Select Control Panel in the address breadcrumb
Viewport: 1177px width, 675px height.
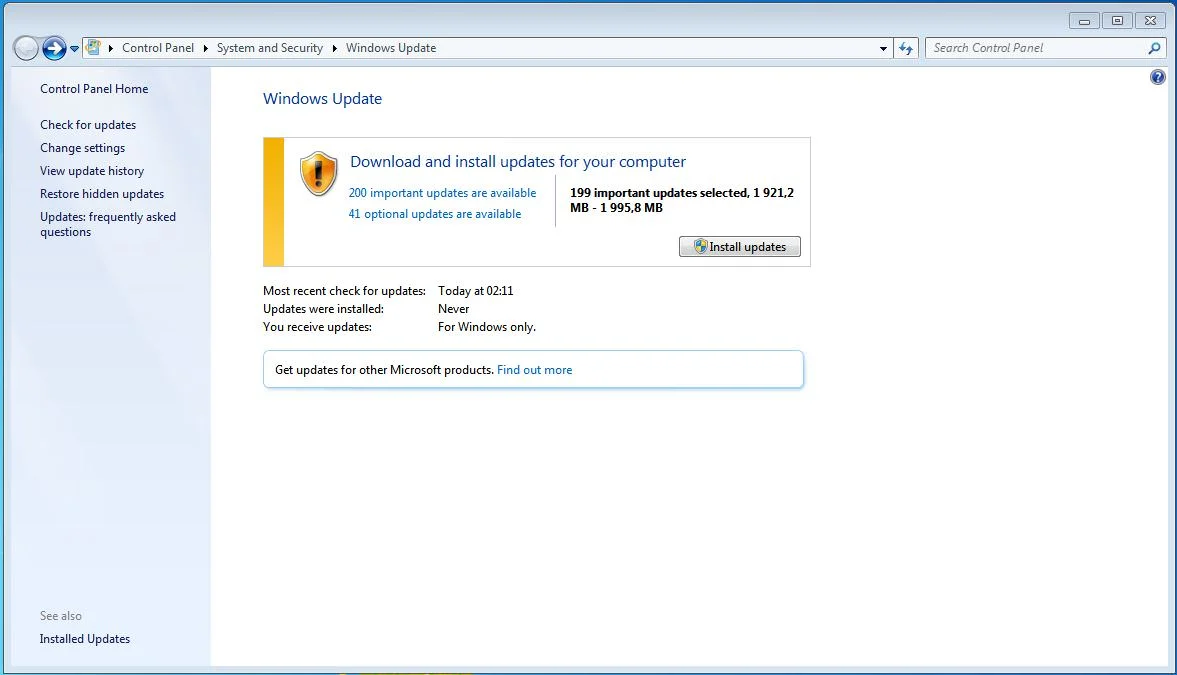pyautogui.click(x=158, y=48)
